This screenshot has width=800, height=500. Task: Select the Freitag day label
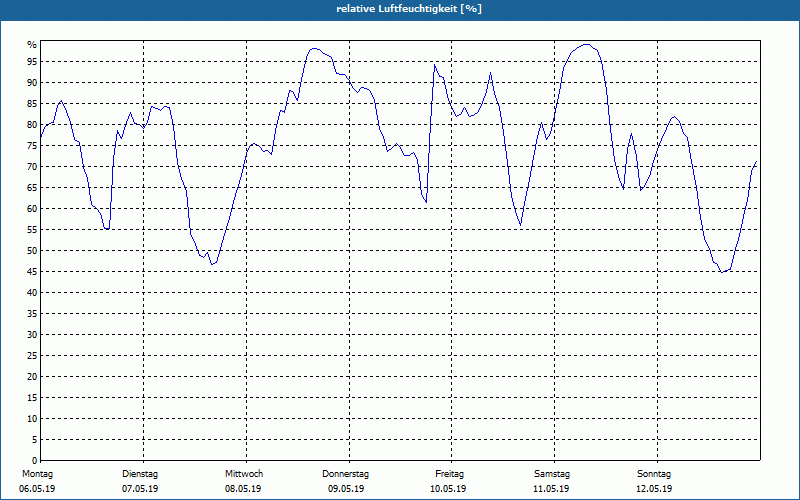coord(449,474)
